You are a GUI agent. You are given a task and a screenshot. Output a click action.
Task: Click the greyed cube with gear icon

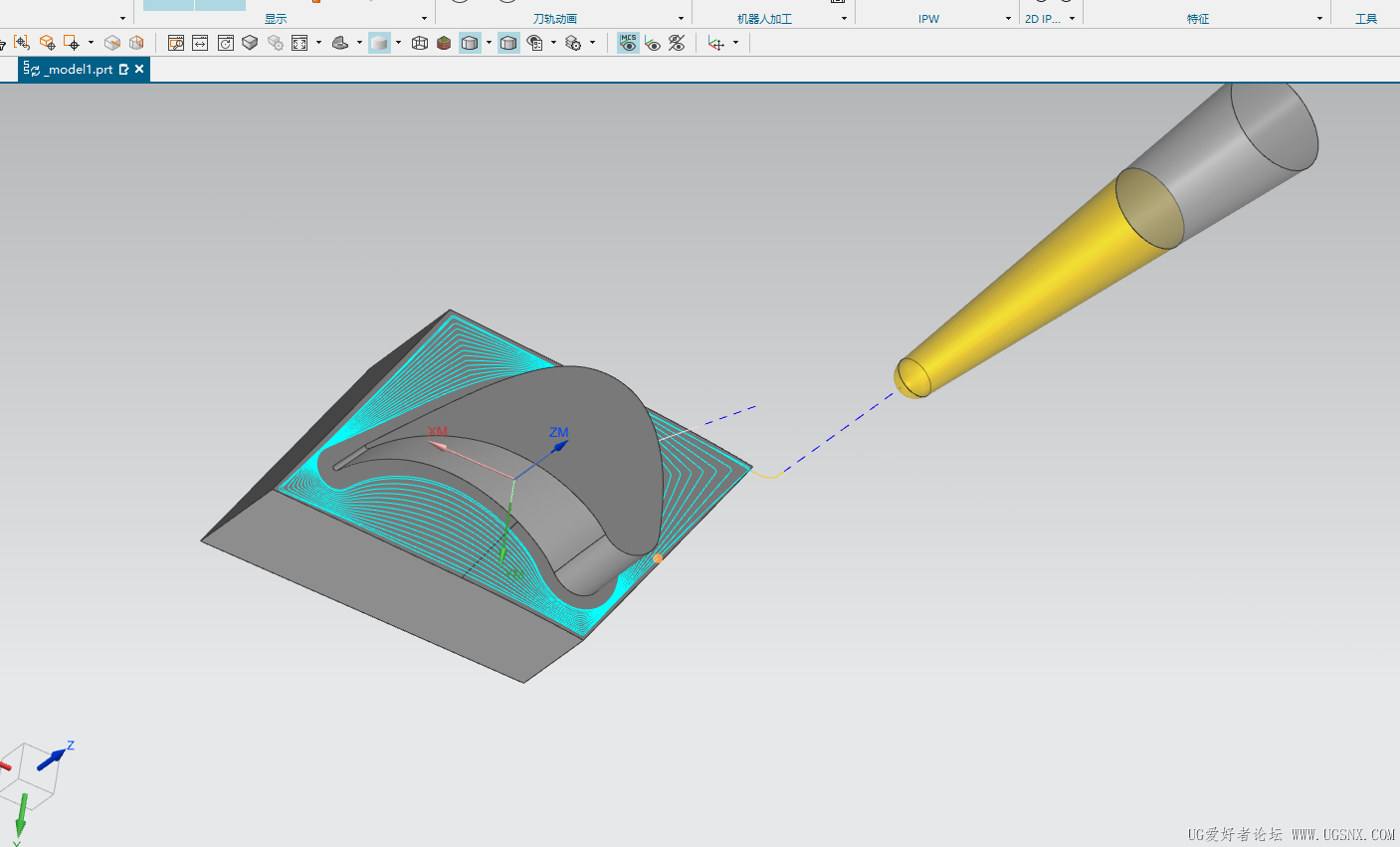pos(276,43)
